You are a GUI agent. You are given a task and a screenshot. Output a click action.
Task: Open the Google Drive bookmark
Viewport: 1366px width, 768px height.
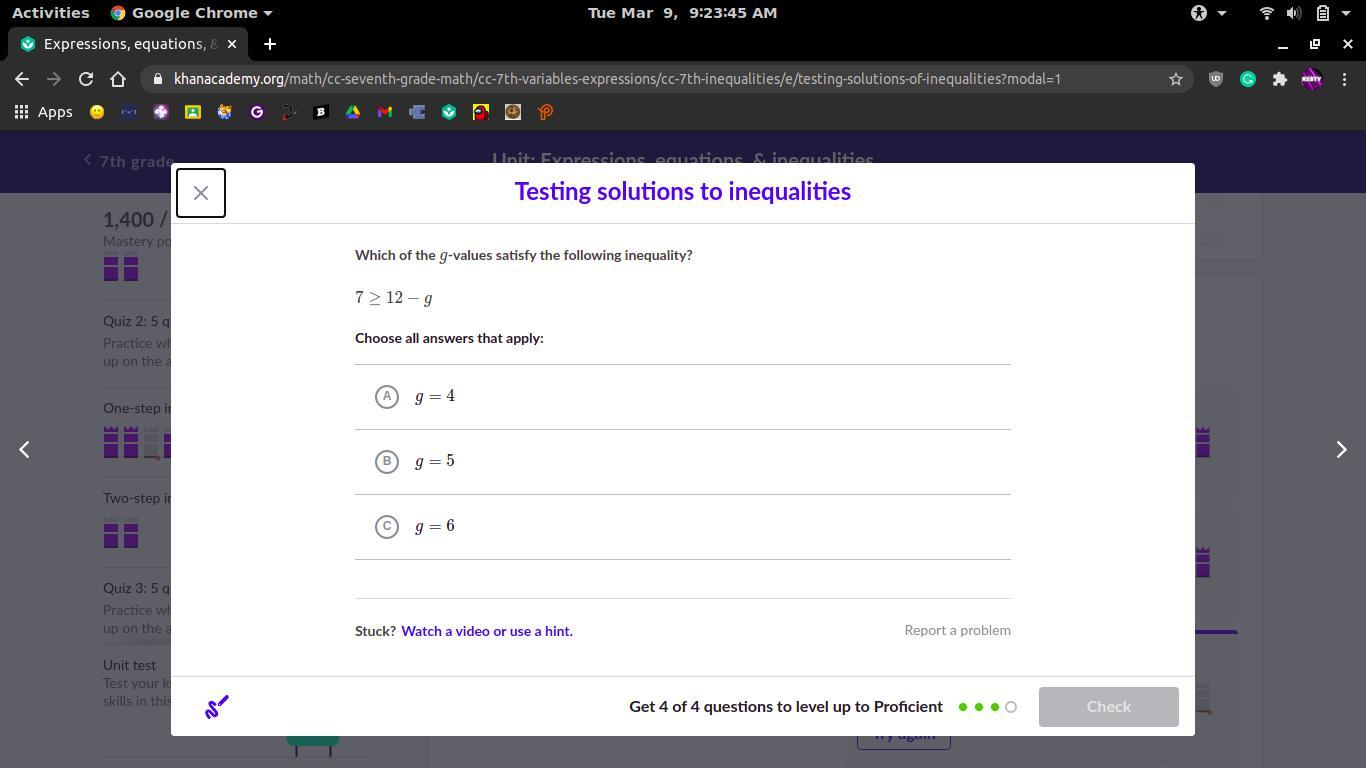pos(353,112)
